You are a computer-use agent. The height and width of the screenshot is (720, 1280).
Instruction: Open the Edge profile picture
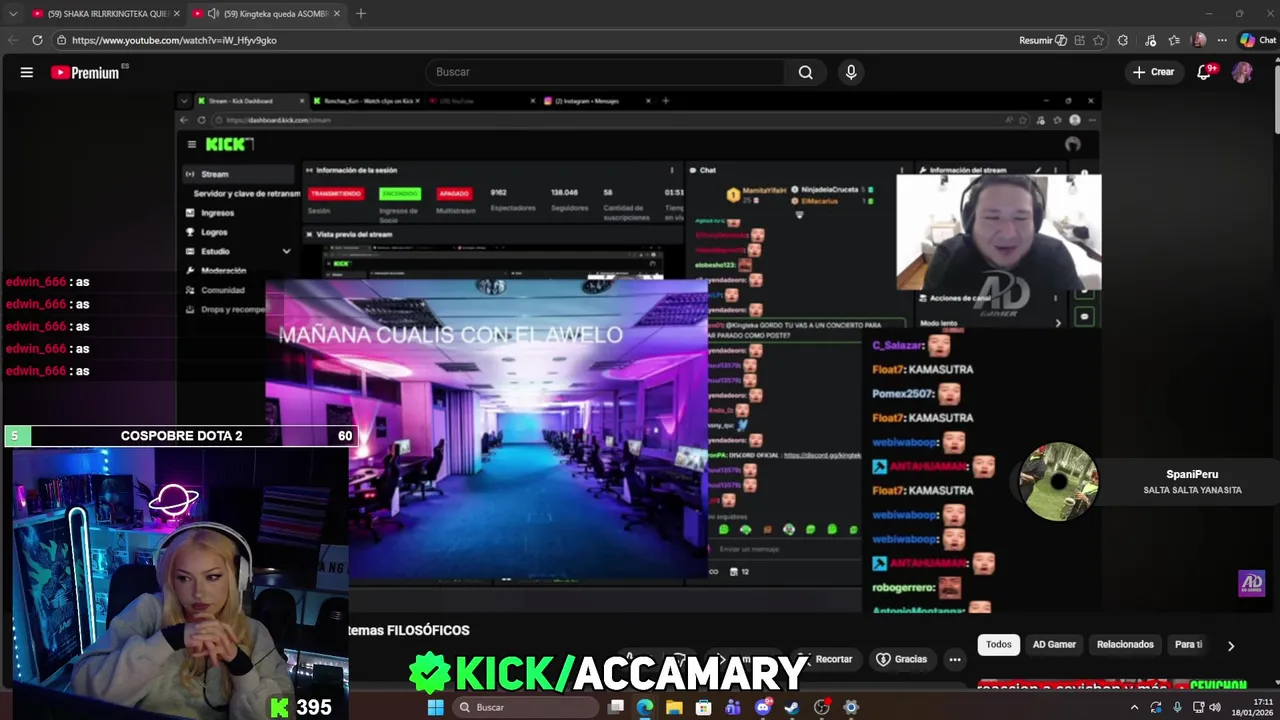pos(1199,40)
